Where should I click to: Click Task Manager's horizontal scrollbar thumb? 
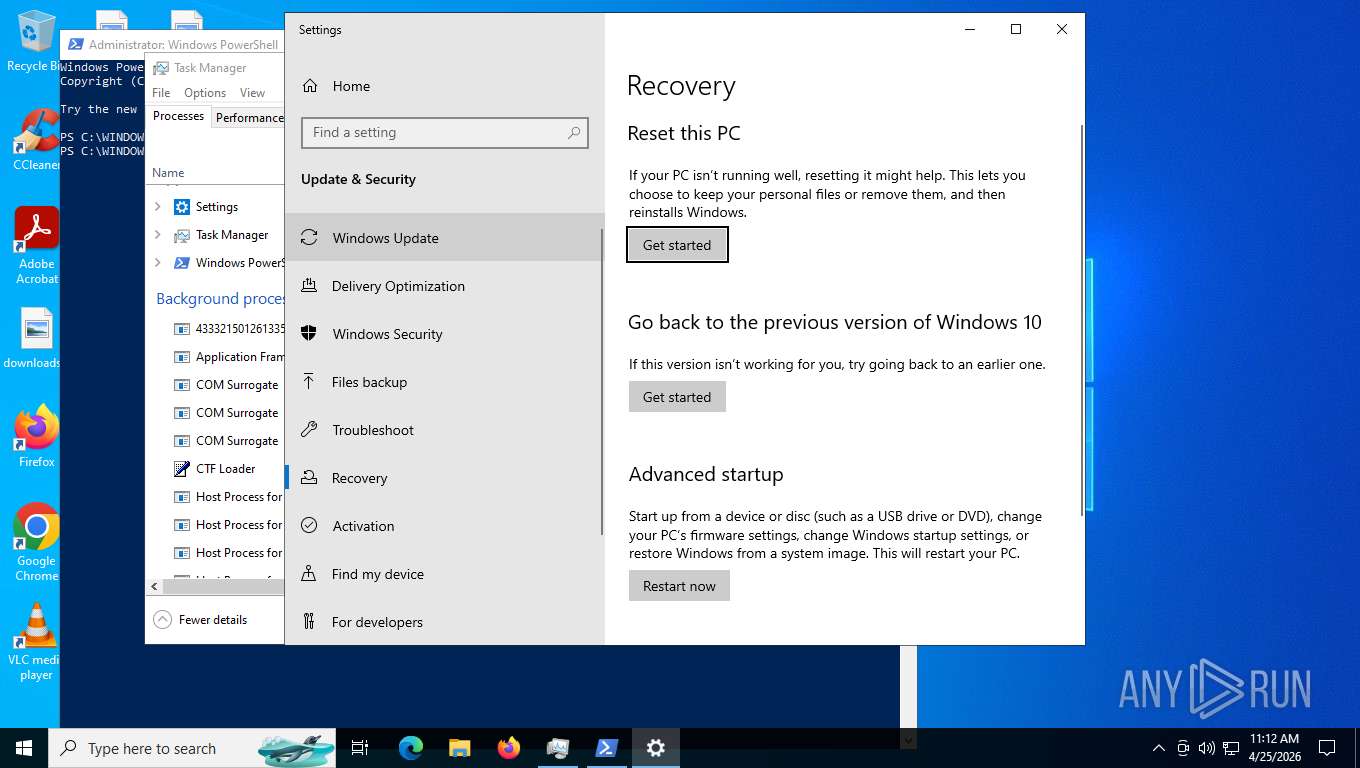point(224,586)
